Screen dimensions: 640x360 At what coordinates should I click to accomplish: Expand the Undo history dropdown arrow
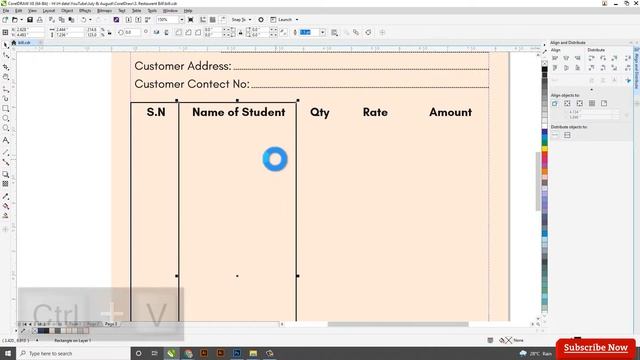point(90,20)
